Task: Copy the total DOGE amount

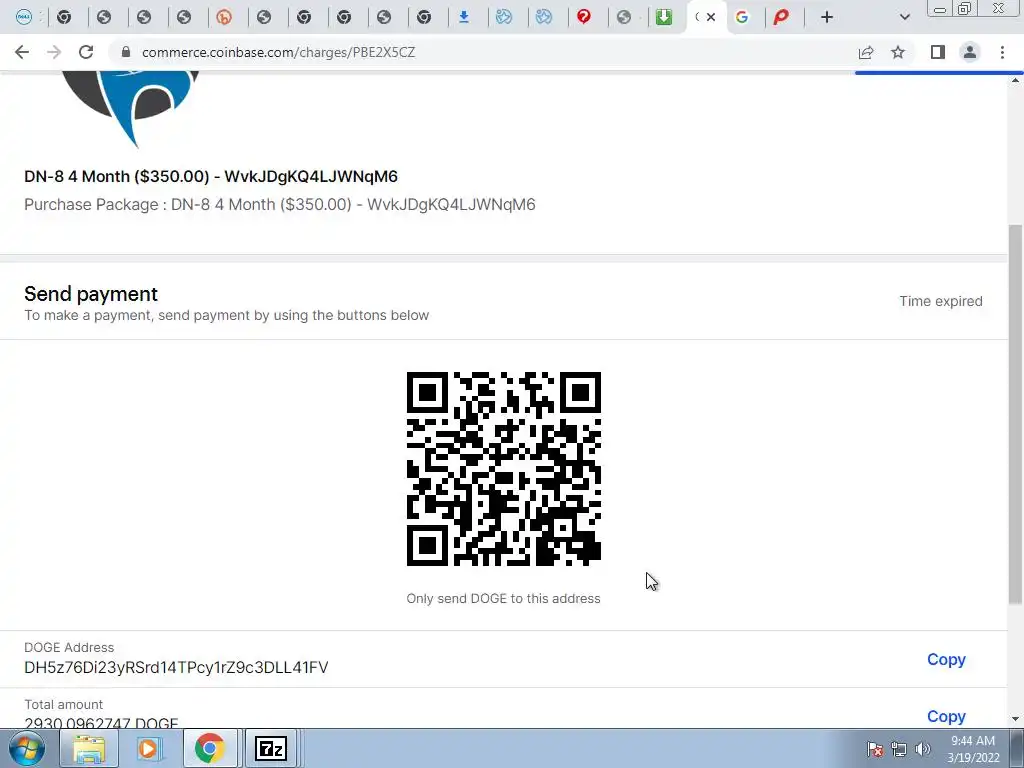Action: click(946, 716)
